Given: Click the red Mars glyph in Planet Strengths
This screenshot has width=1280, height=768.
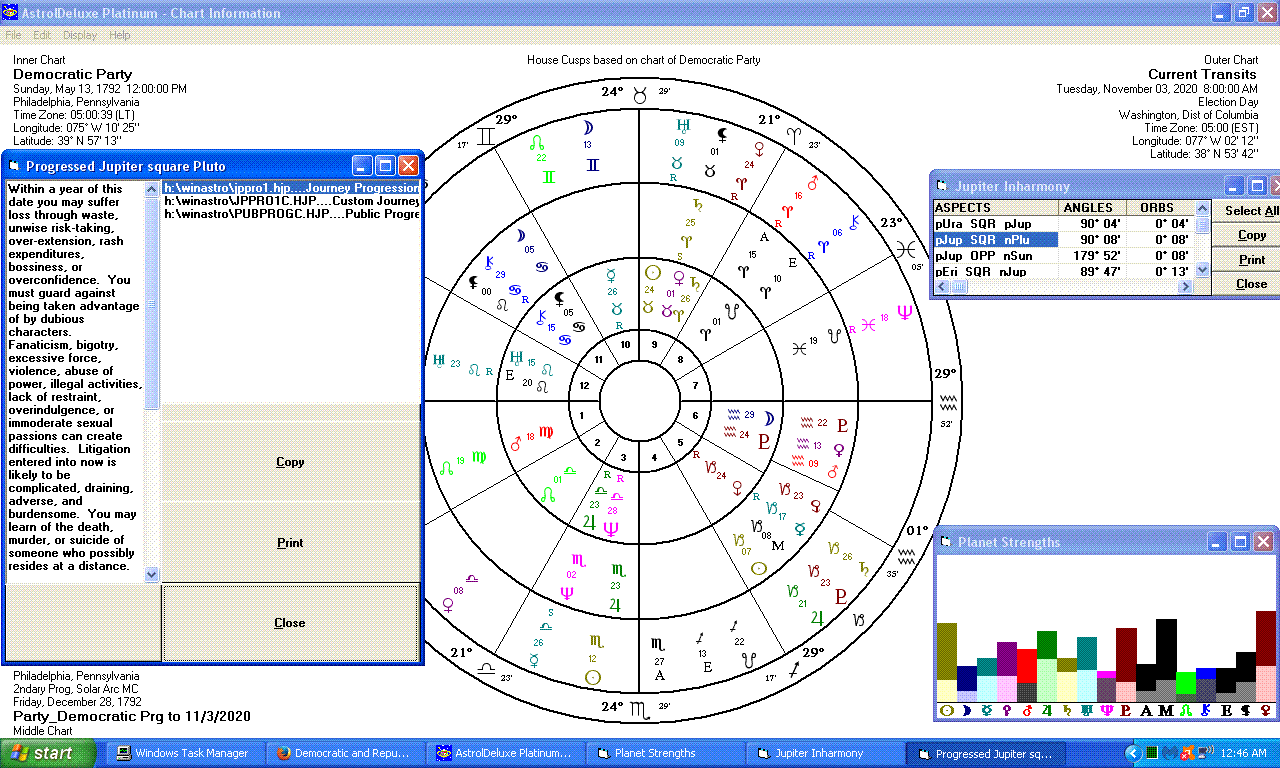Looking at the screenshot, I should click(x=1027, y=711).
